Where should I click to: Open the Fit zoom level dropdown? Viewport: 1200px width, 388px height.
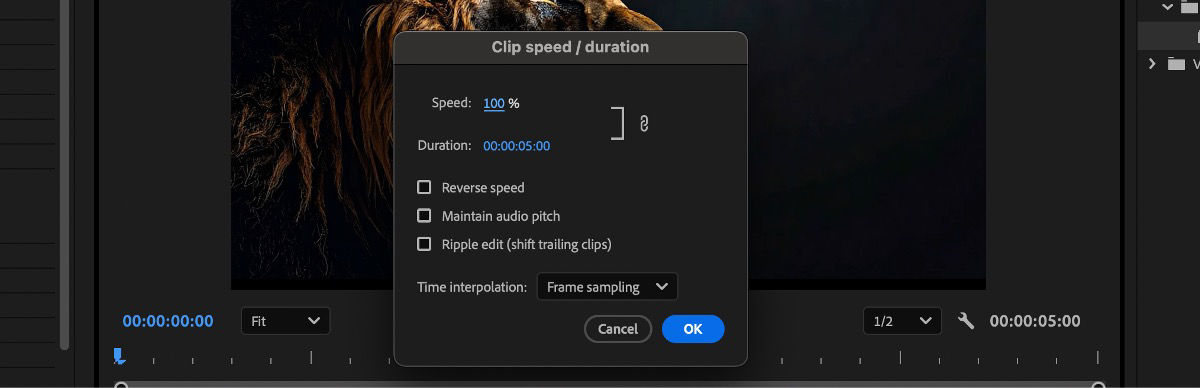[x=285, y=321]
